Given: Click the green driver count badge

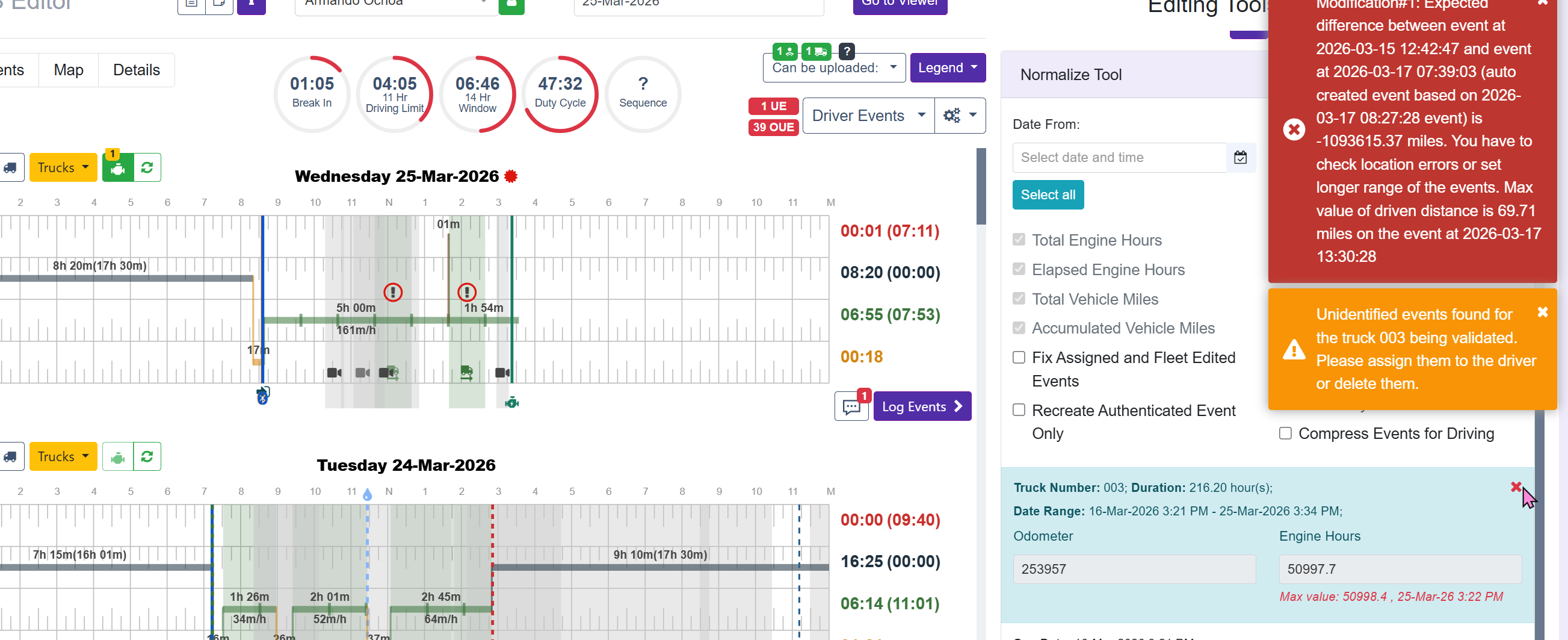Looking at the screenshot, I should [x=785, y=51].
